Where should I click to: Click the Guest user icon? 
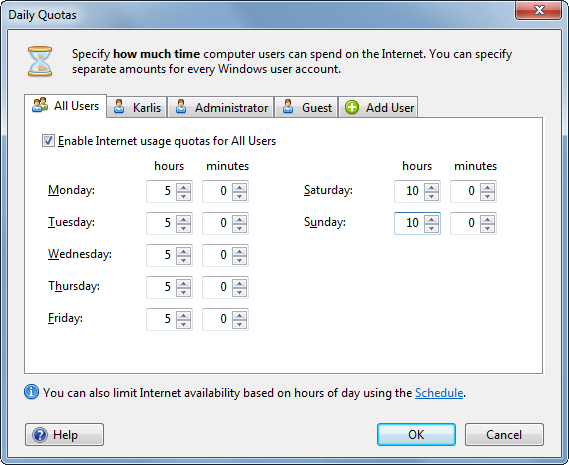point(288,107)
